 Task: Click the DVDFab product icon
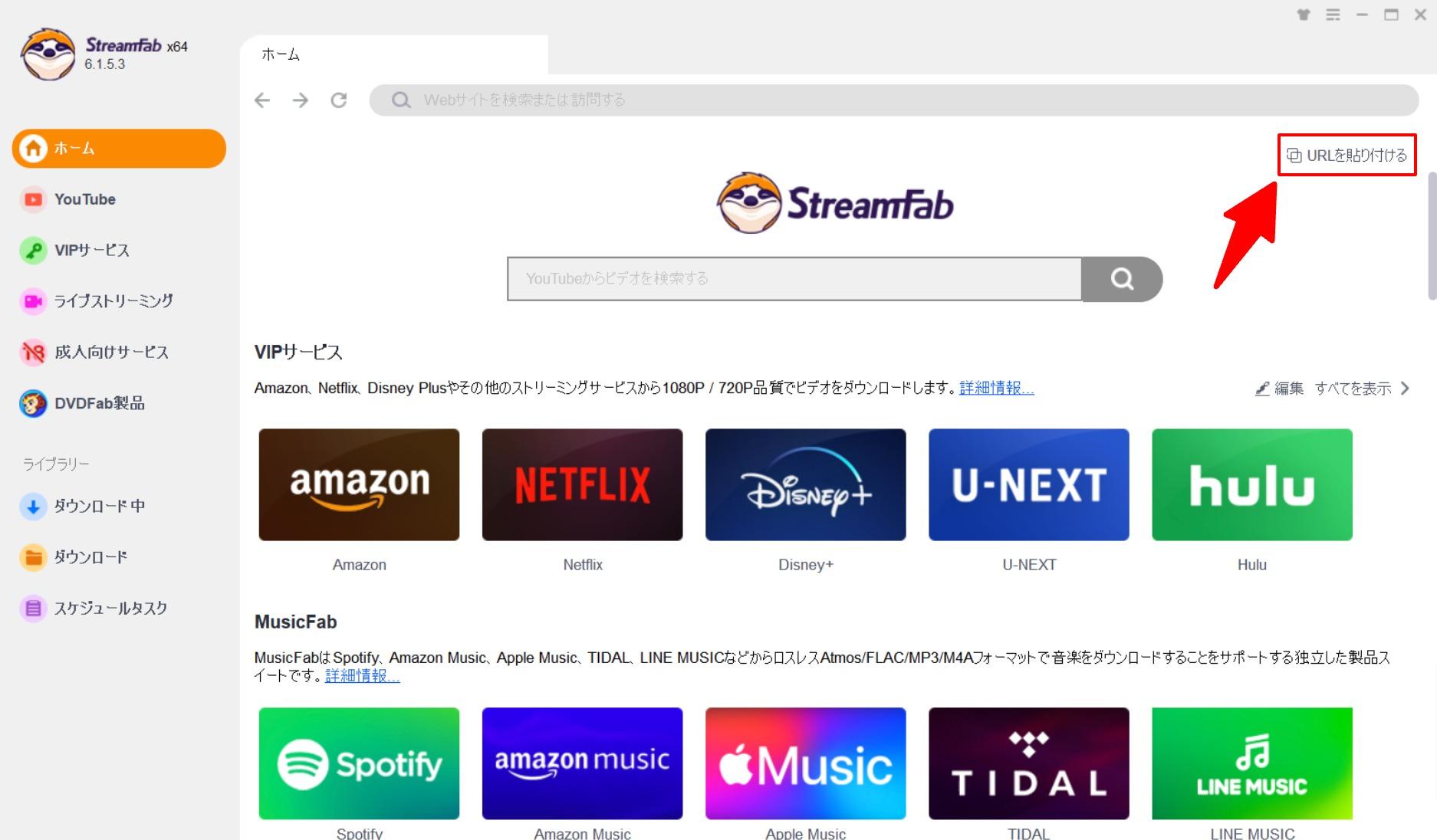(33, 403)
